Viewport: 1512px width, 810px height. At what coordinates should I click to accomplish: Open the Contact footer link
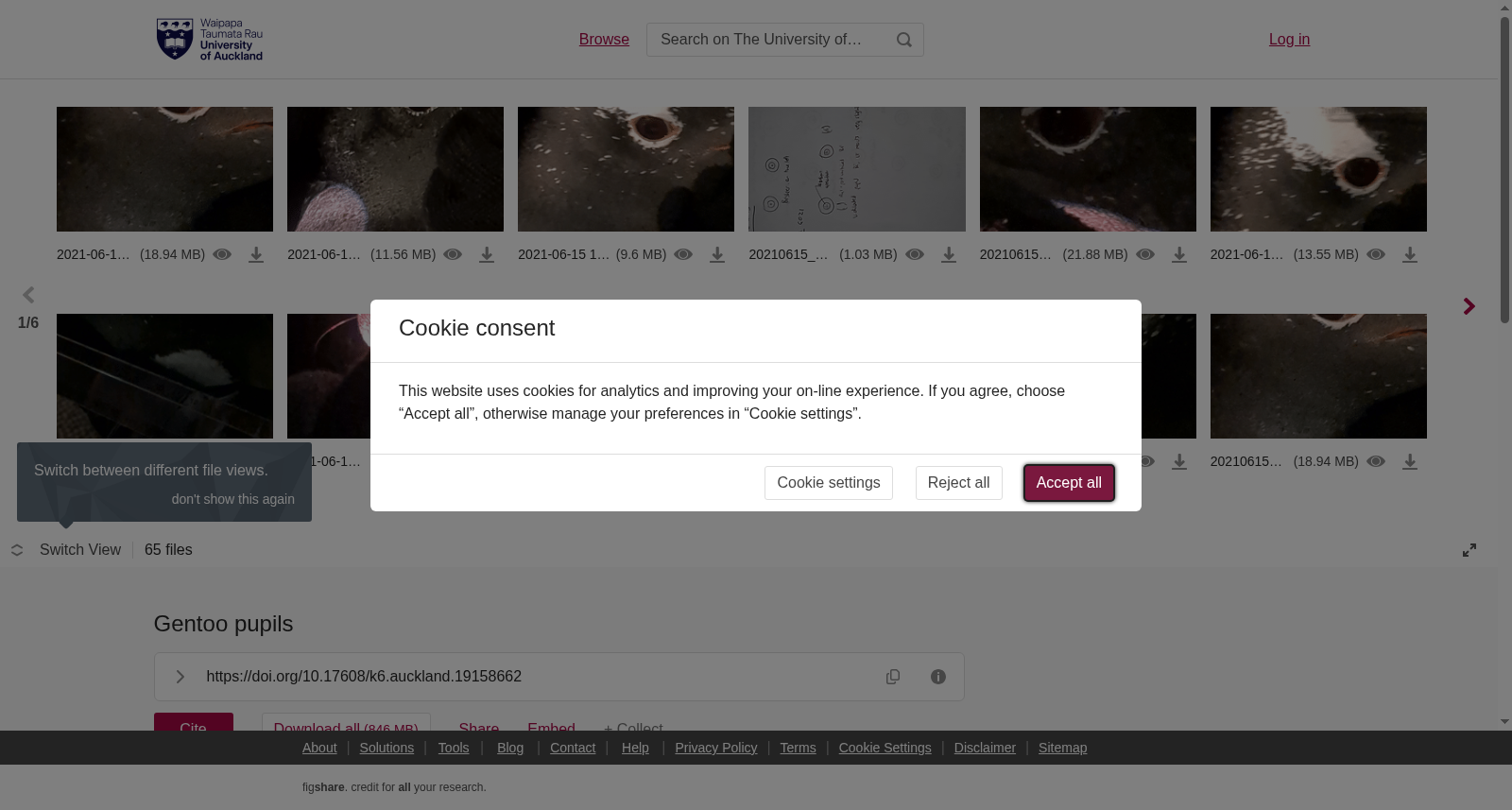(x=573, y=748)
